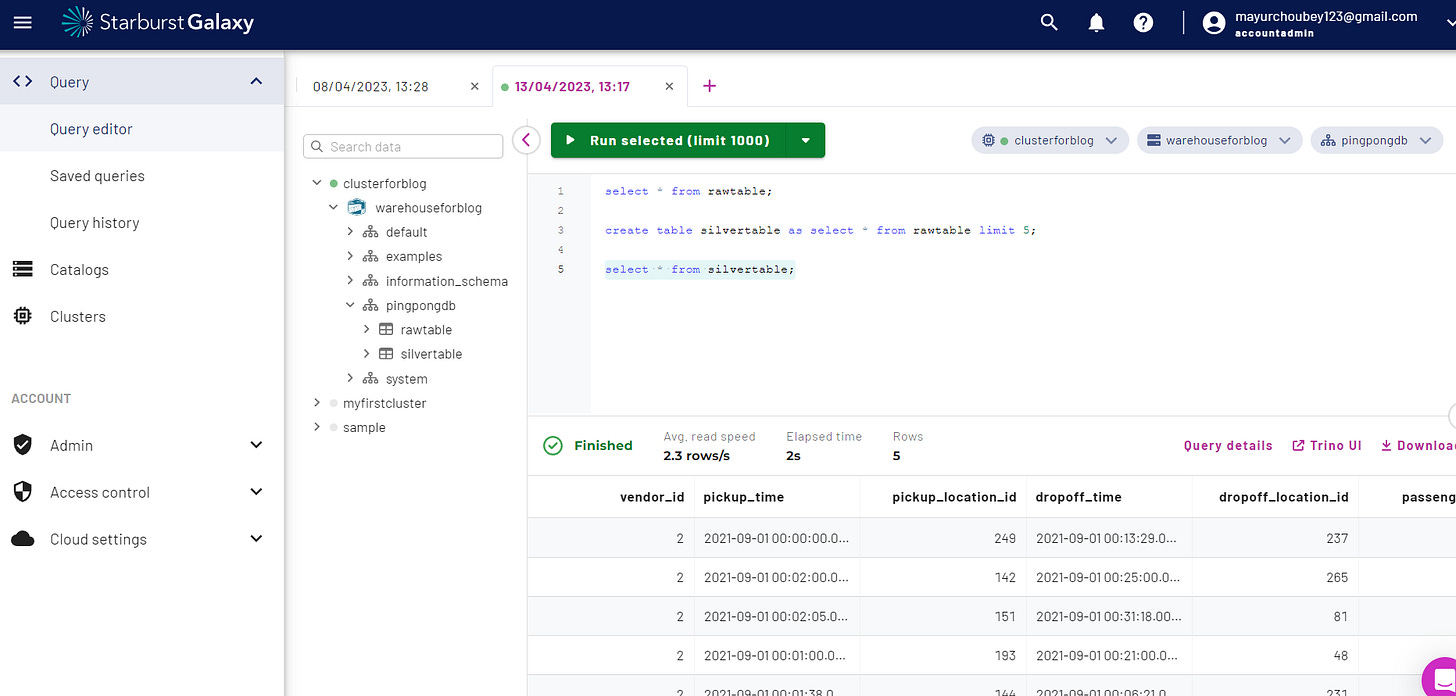
Task: Close the 08/04/2023, 13:28 tab
Action: click(x=475, y=87)
